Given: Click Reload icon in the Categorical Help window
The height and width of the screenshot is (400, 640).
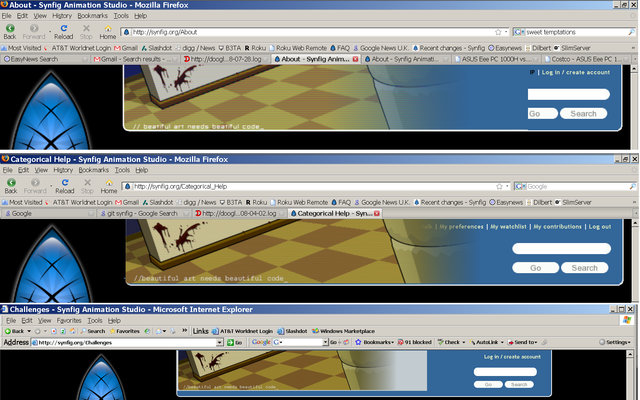Looking at the screenshot, I should click(64, 182).
